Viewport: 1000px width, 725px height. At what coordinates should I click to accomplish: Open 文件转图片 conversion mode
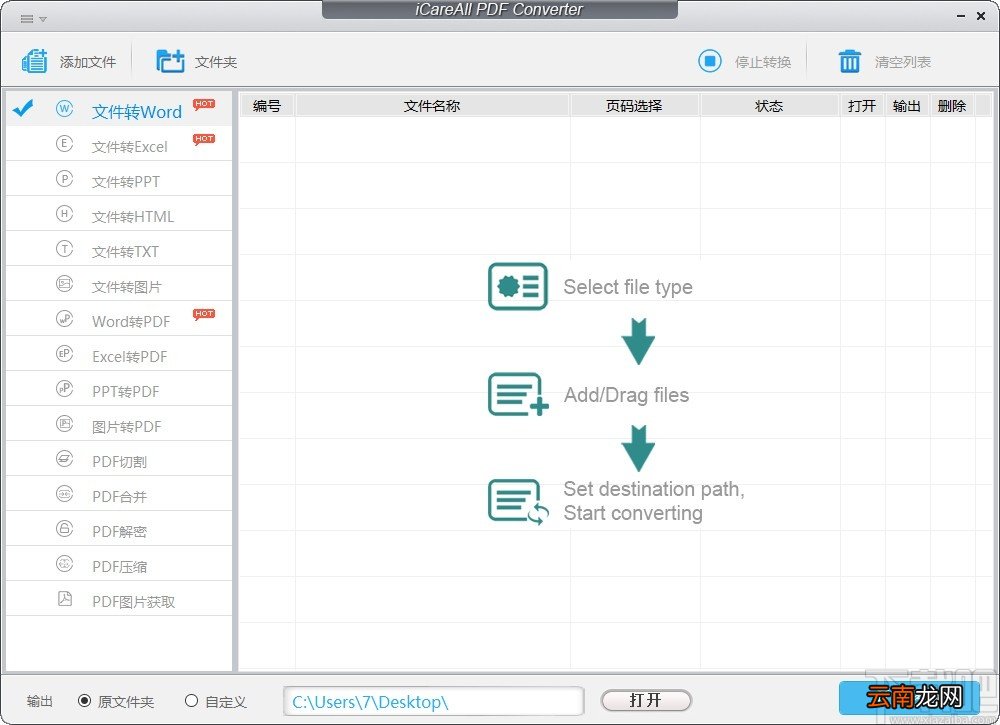click(119, 284)
